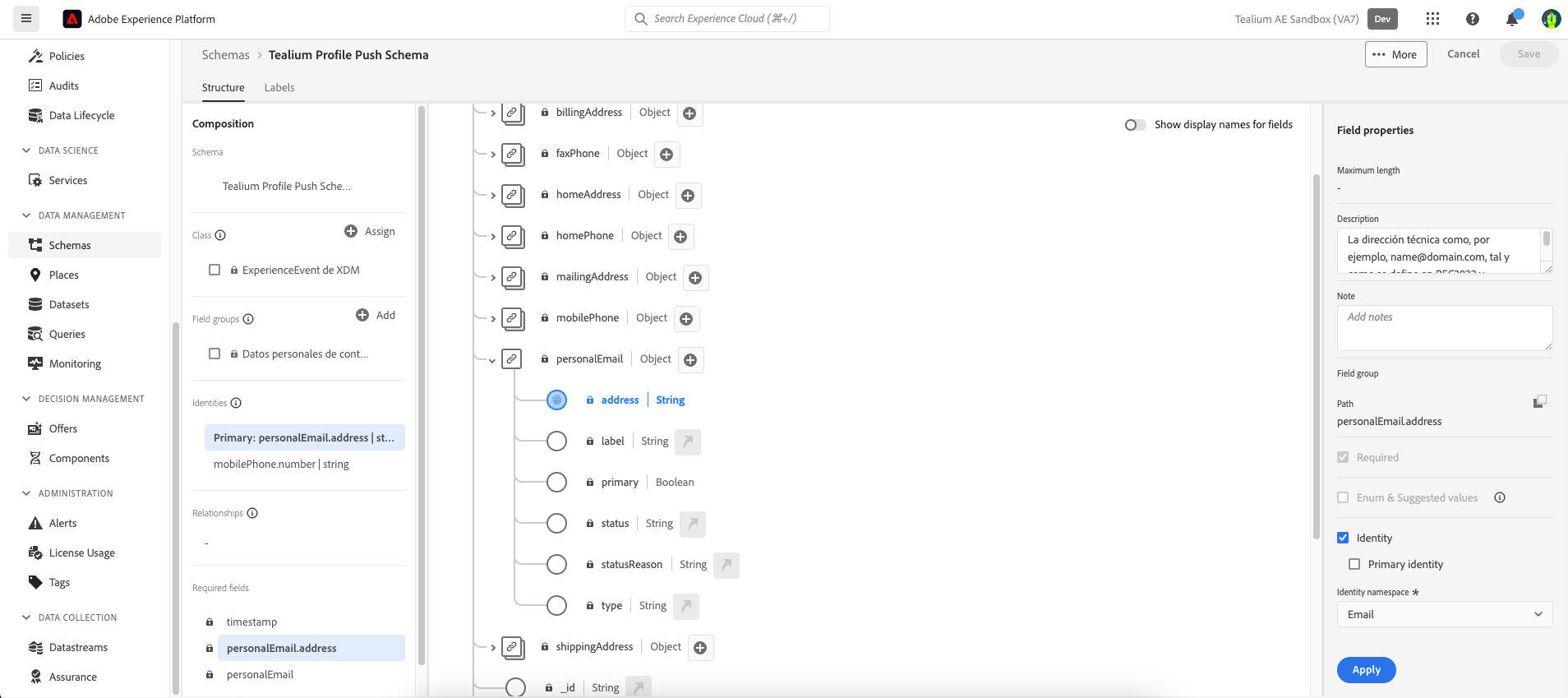Image resolution: width=1568 pixels, height=698 pixels.
Task: Collapse the personalEmail object
Action: point(492,360)
